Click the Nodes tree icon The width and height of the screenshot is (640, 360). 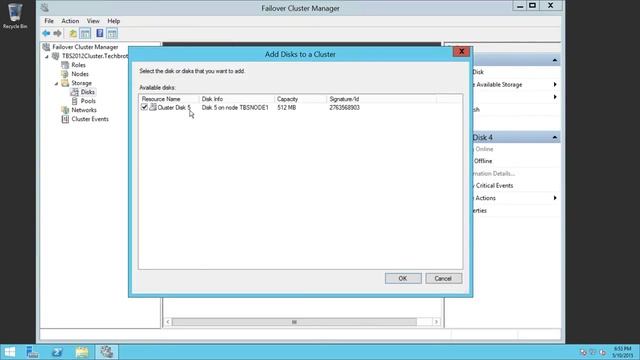click(x=65, y=74)
